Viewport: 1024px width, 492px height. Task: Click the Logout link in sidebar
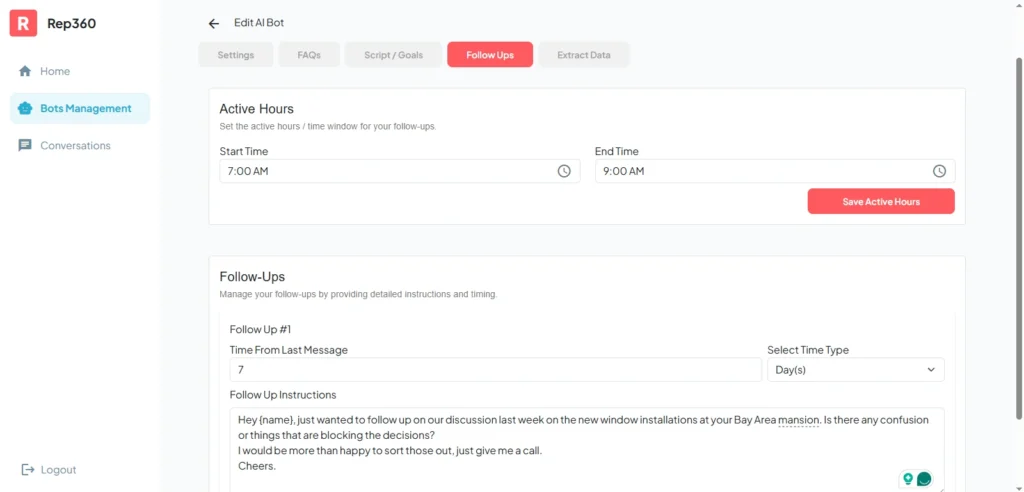tap(58, 470)
